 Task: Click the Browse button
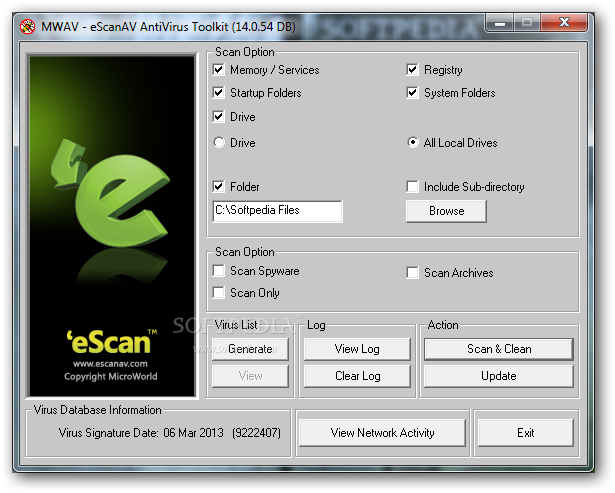[x=446, y=211]
